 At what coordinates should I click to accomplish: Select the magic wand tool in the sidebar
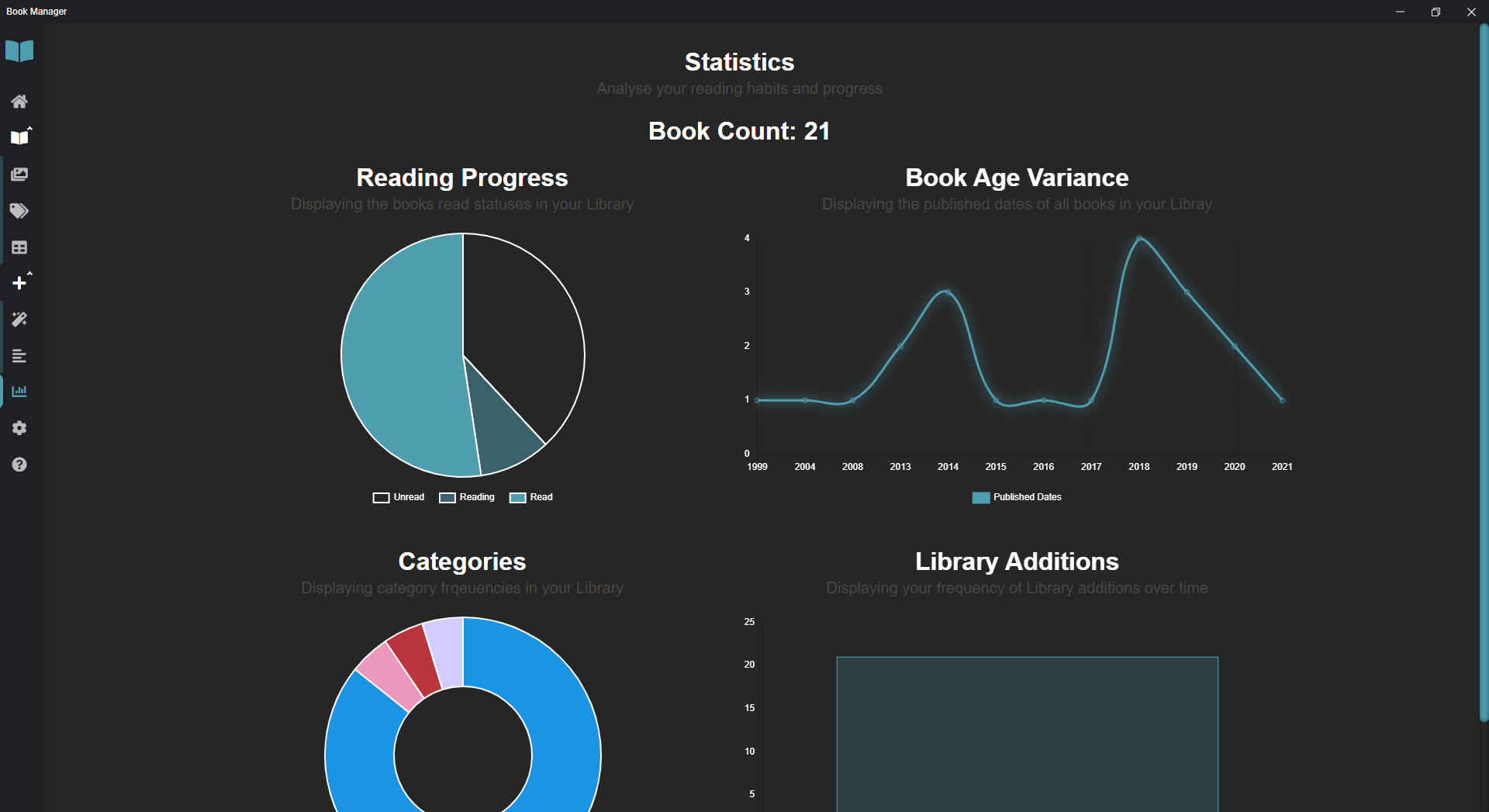pyautogui.click(x=19, y=320)
